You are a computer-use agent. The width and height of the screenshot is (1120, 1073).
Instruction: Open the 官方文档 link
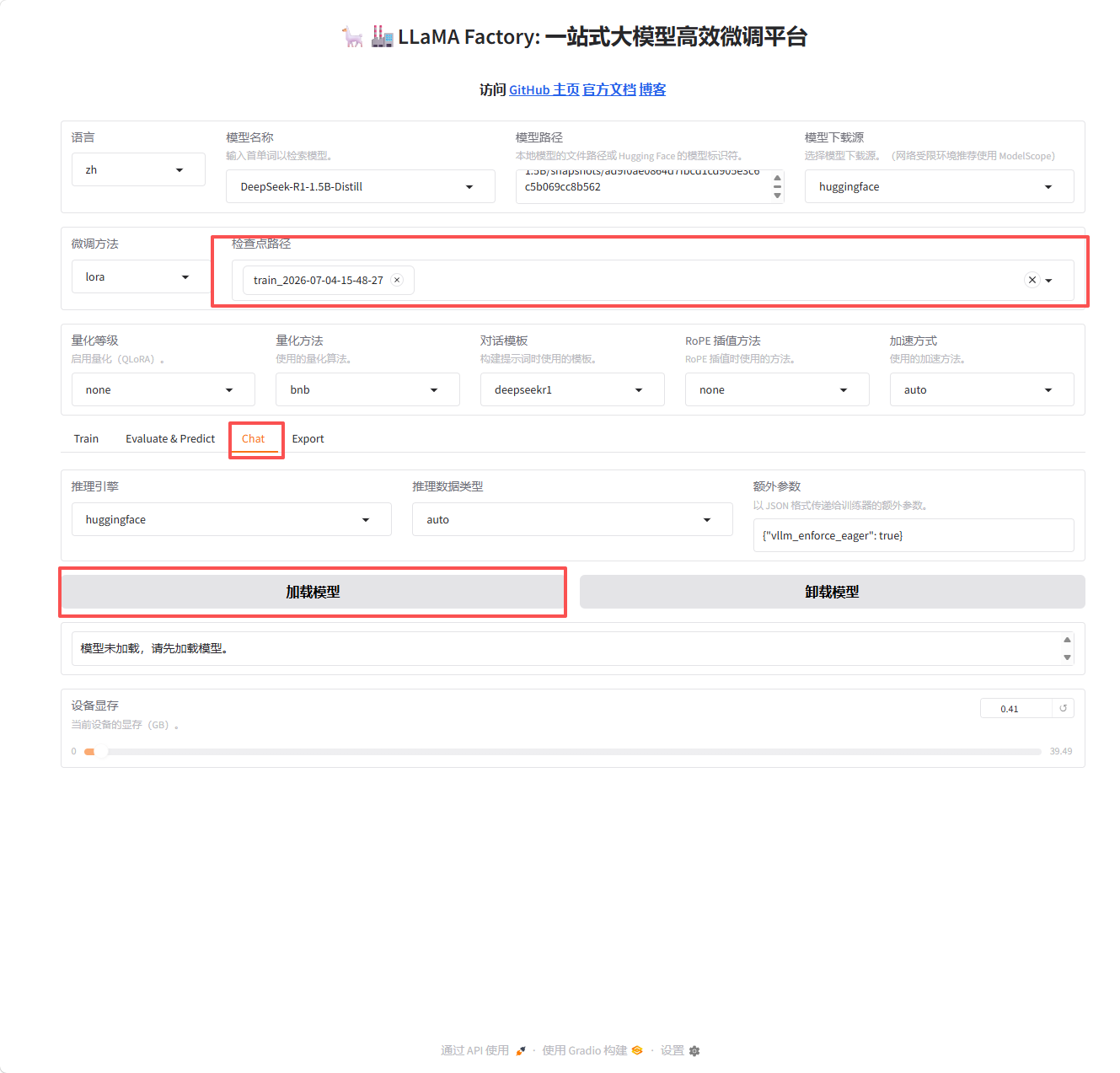tap(609, 89)
